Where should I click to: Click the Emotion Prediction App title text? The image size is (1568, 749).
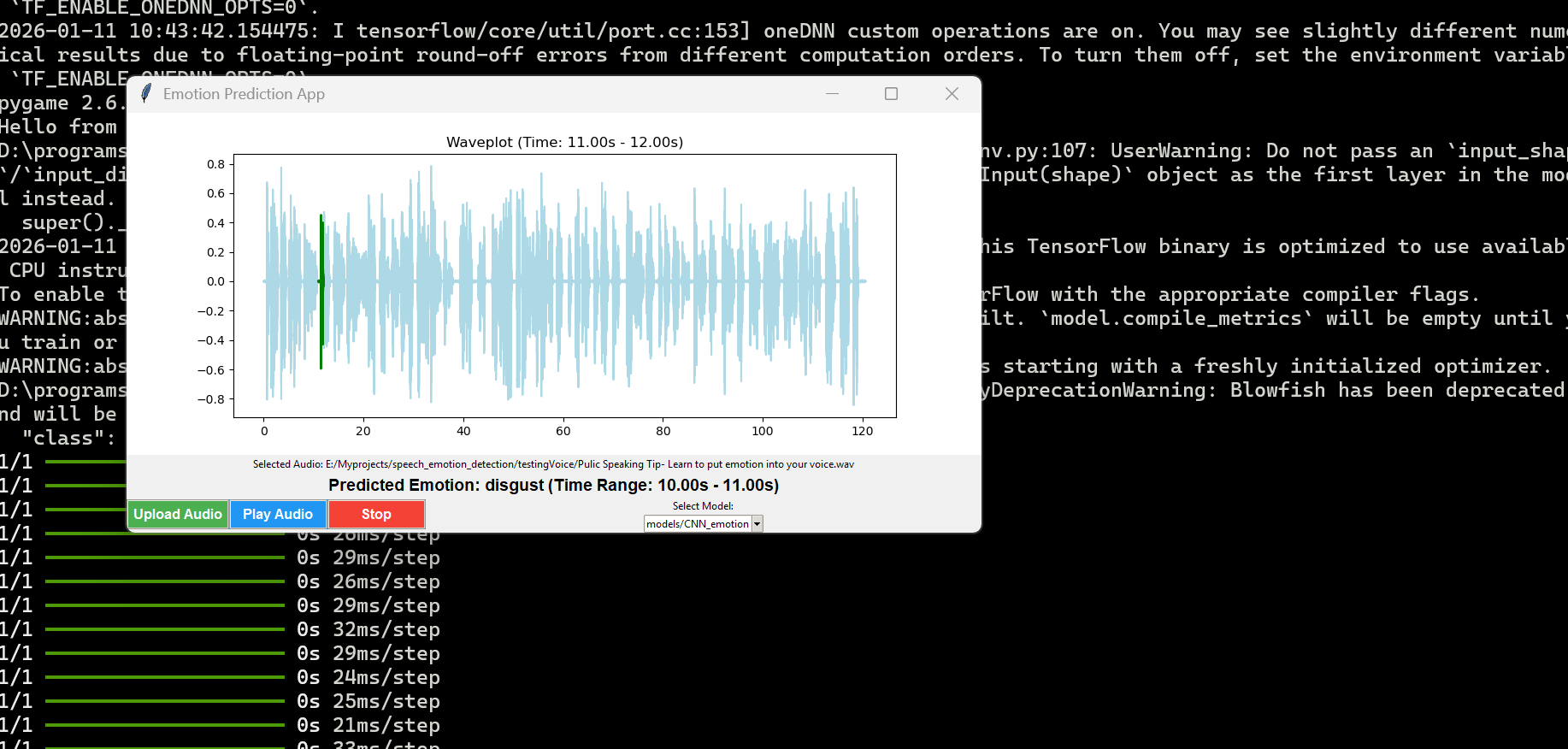pos(244,94)
